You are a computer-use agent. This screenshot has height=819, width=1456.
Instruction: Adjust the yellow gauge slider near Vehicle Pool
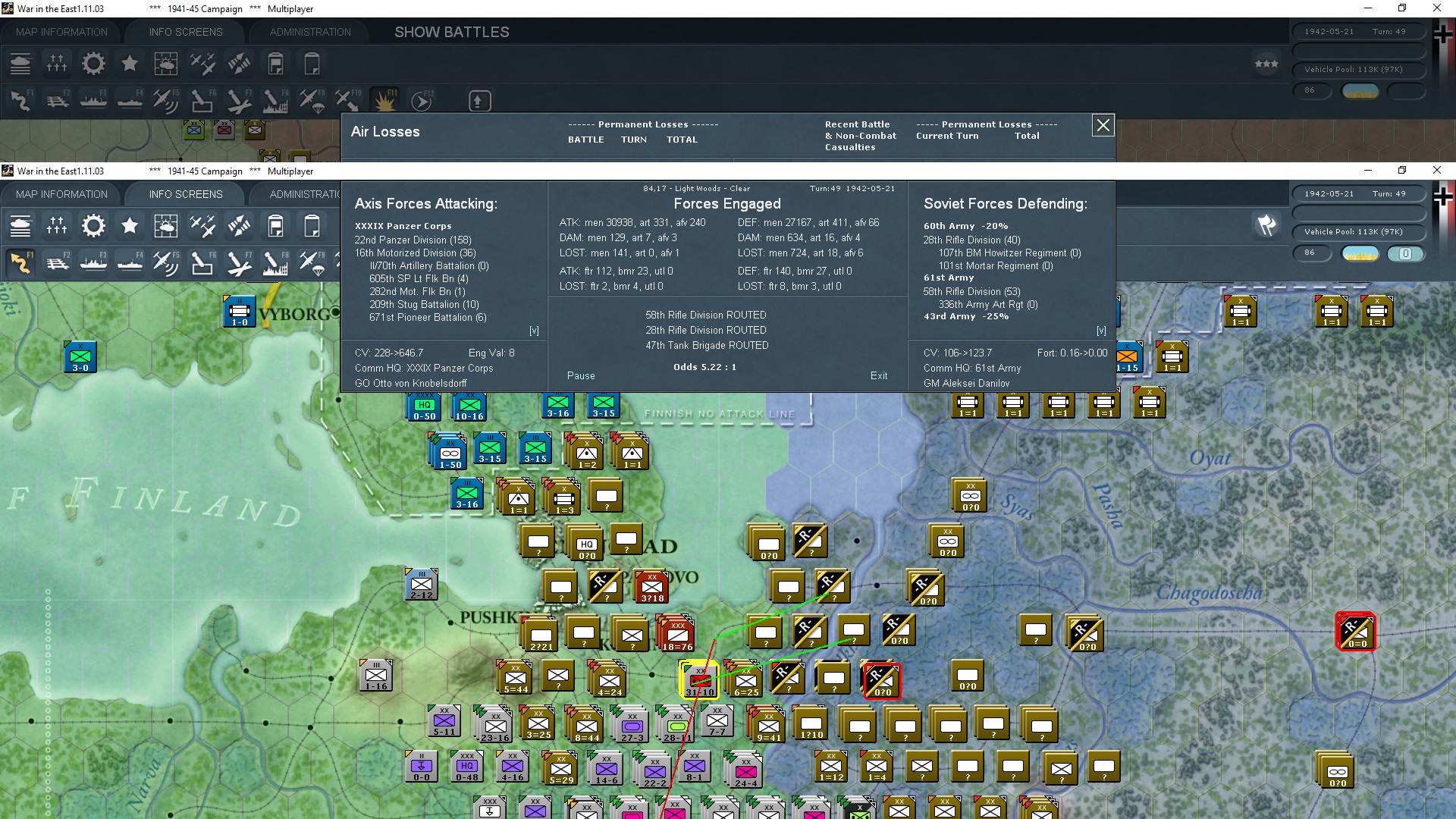pyautogui.click(x=1360, y=253)
